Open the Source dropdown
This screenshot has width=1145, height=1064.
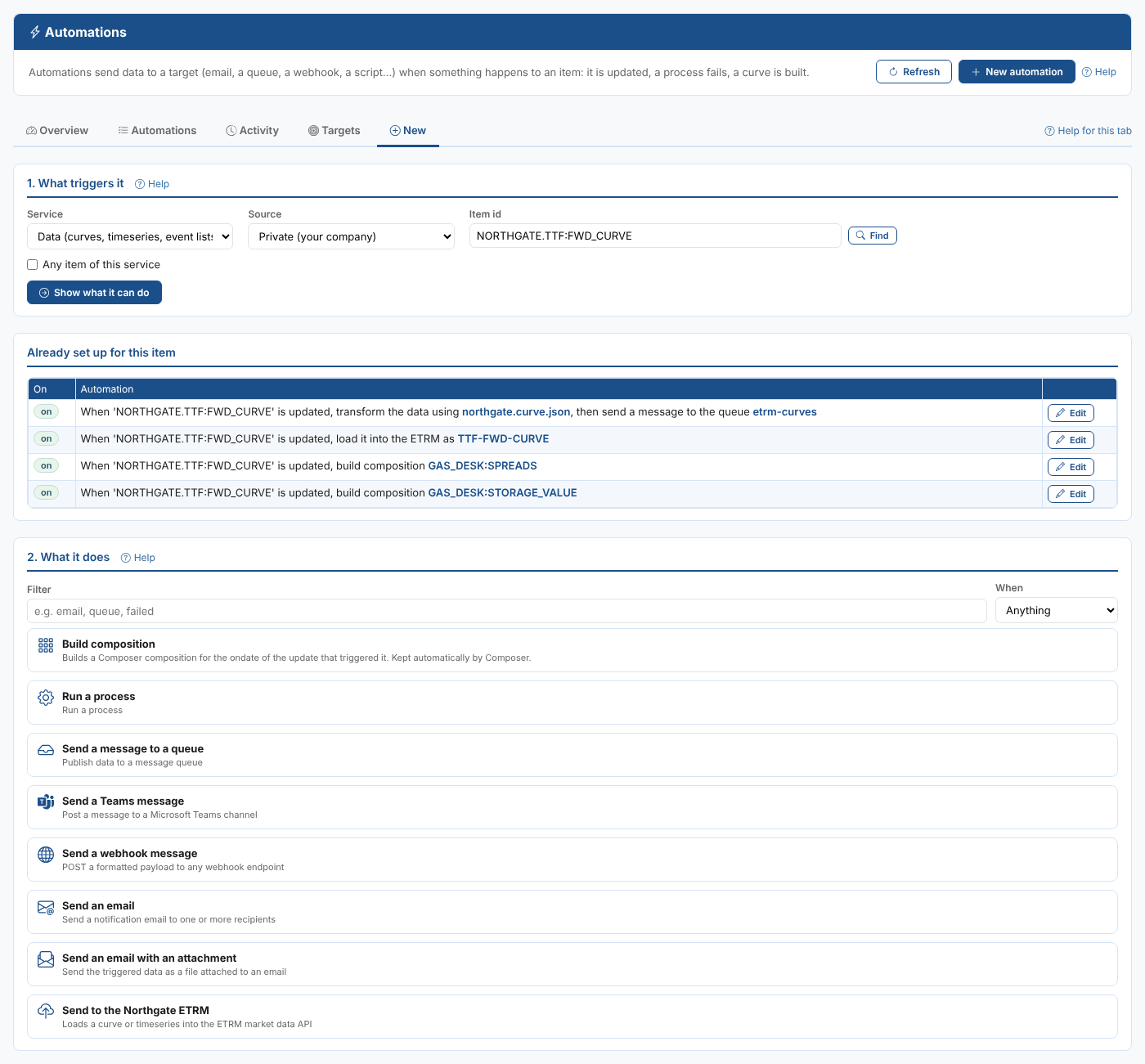pyautogui.click(x=351, y=236)
